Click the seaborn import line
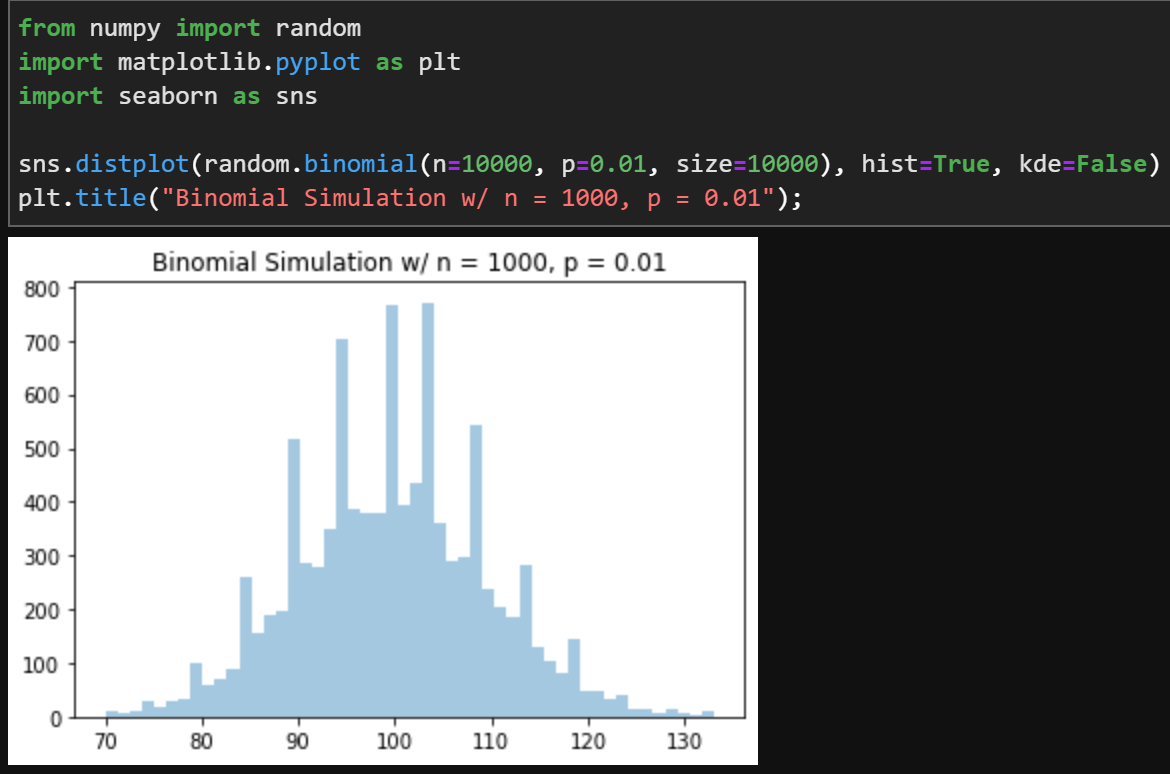 coord(170,95)
